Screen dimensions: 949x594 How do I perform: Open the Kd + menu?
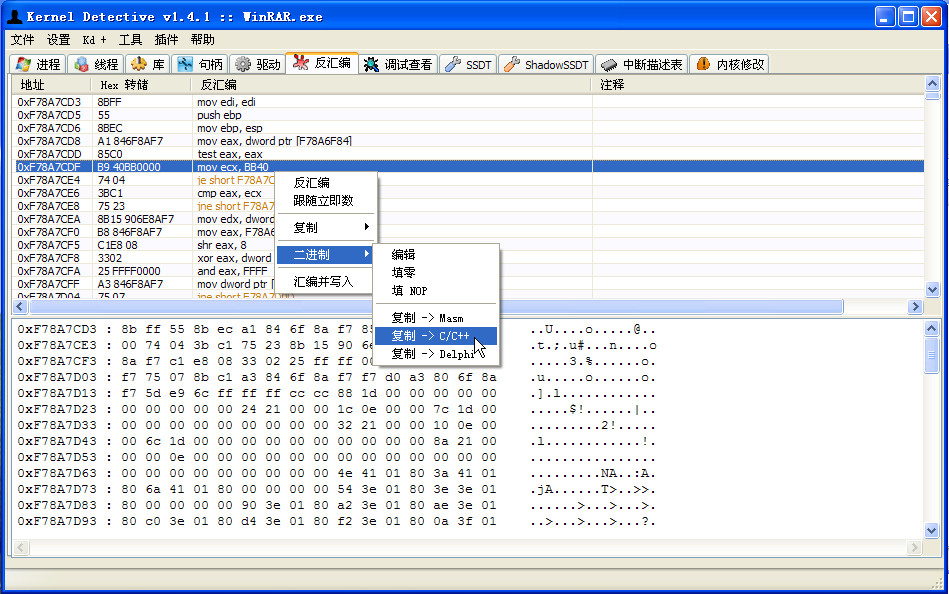[x=94, y=40]
